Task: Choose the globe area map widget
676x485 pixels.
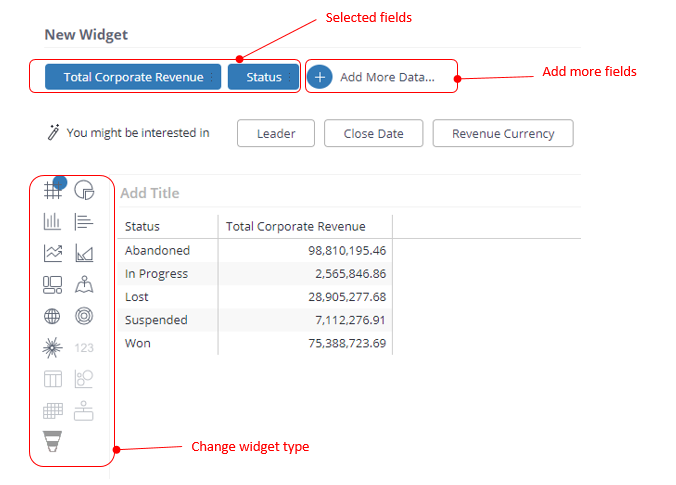Action: 52,316
